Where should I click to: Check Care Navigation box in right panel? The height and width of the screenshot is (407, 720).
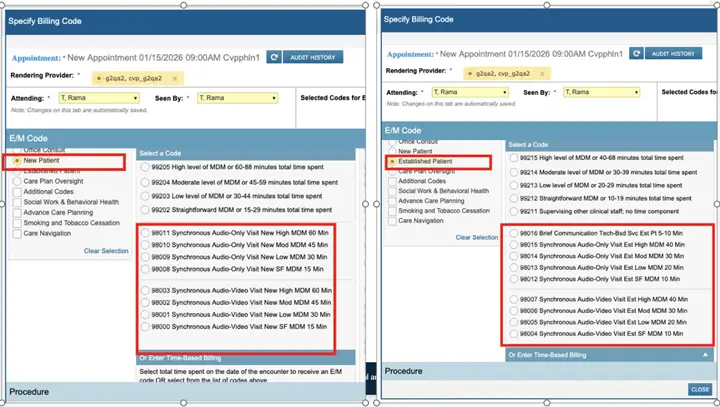pyautogui.click(x=392, y=220)
